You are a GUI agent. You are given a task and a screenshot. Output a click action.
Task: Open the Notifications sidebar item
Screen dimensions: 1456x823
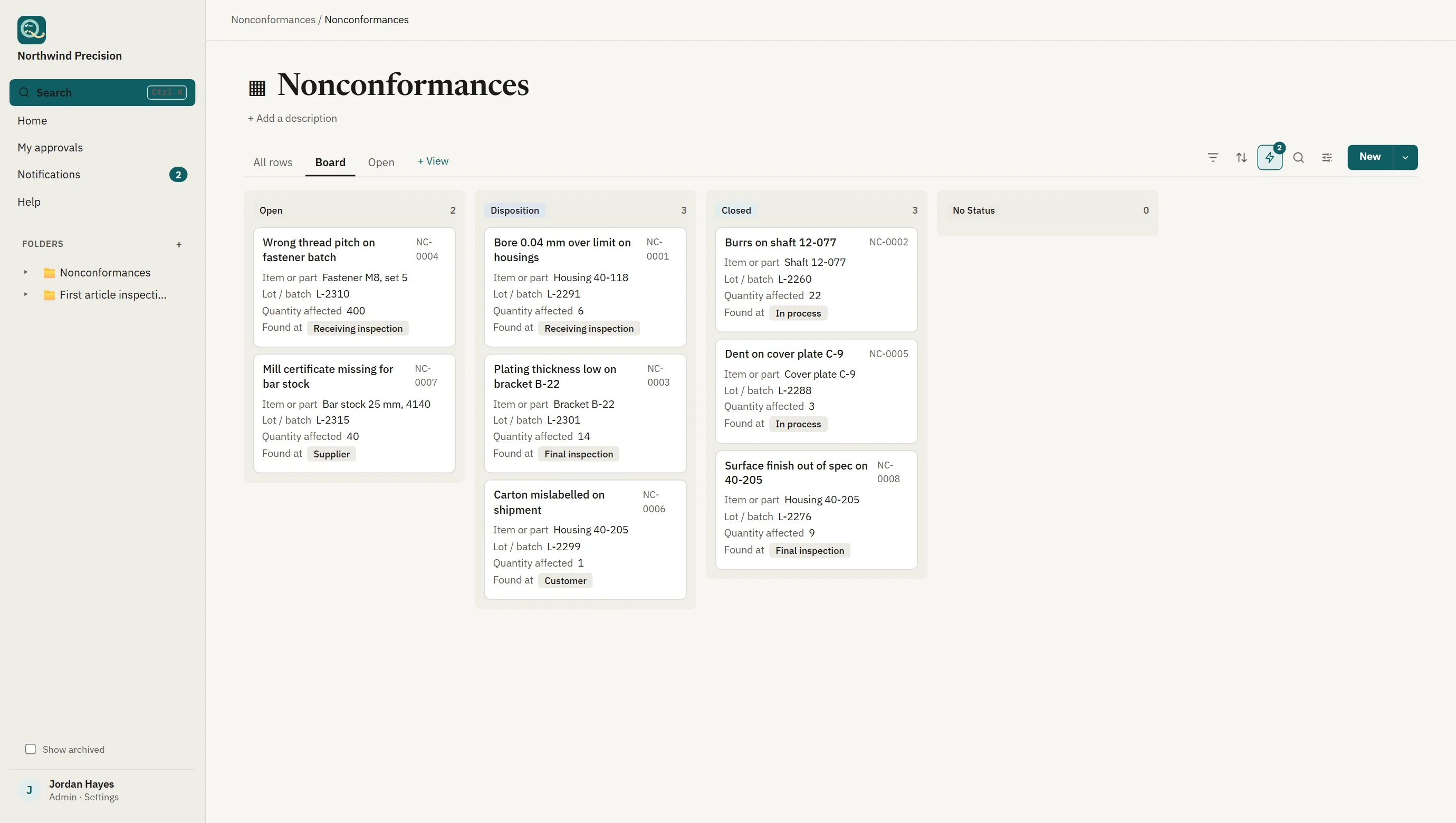102,175
